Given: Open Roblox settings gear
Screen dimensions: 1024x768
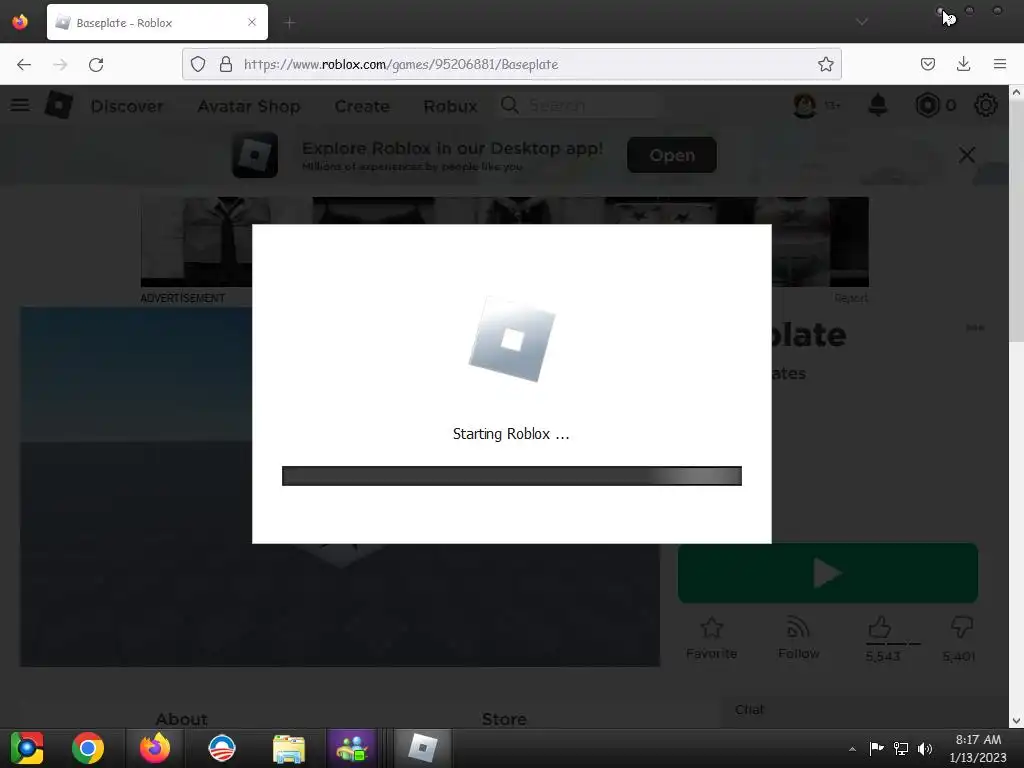Looking at the screenshot, I should click(985, 105).
